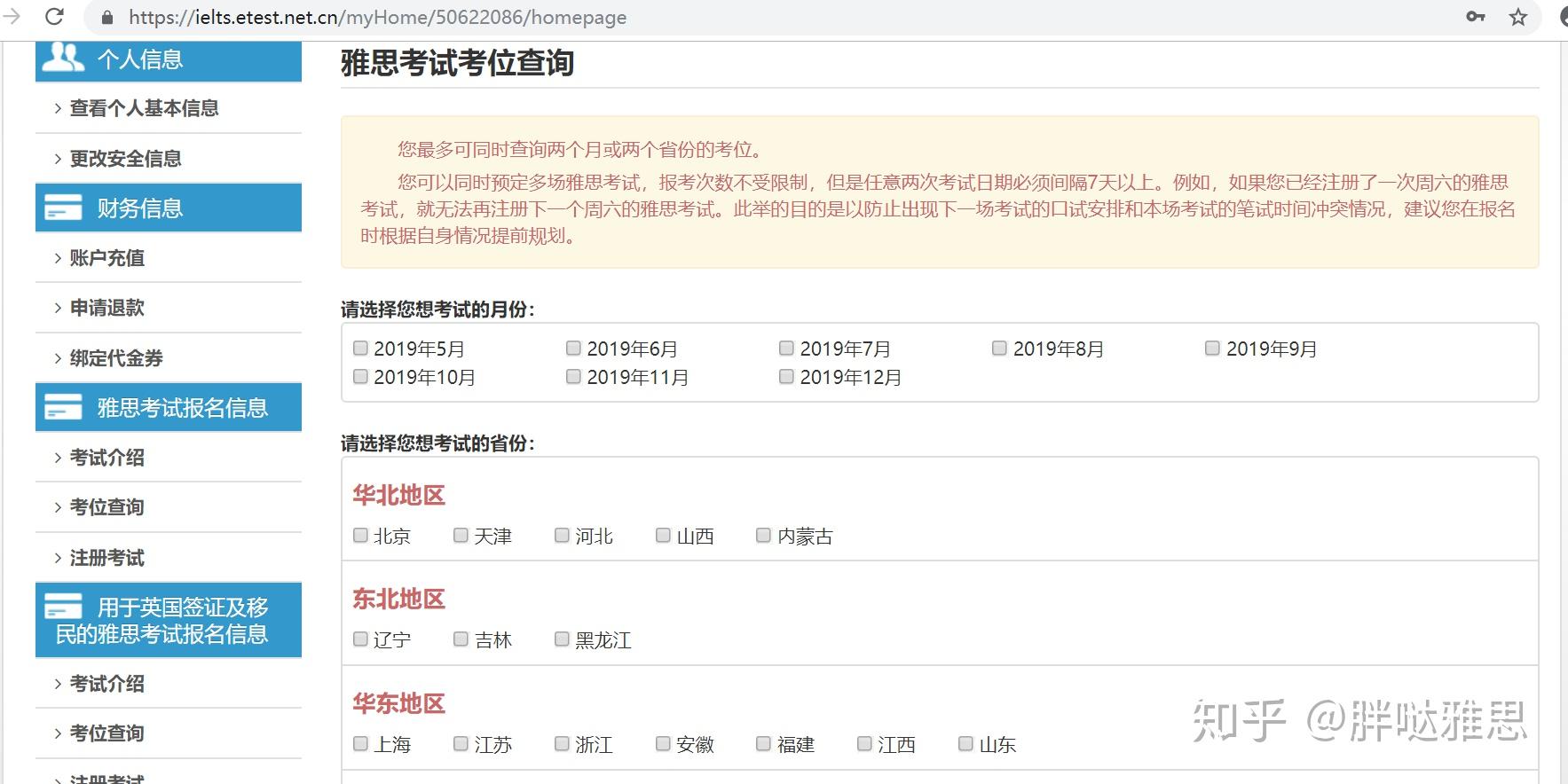The width and height of the screenshot is (1568, 784).
Task: Click the 华东地区 region heading
Action: [398, 703]
